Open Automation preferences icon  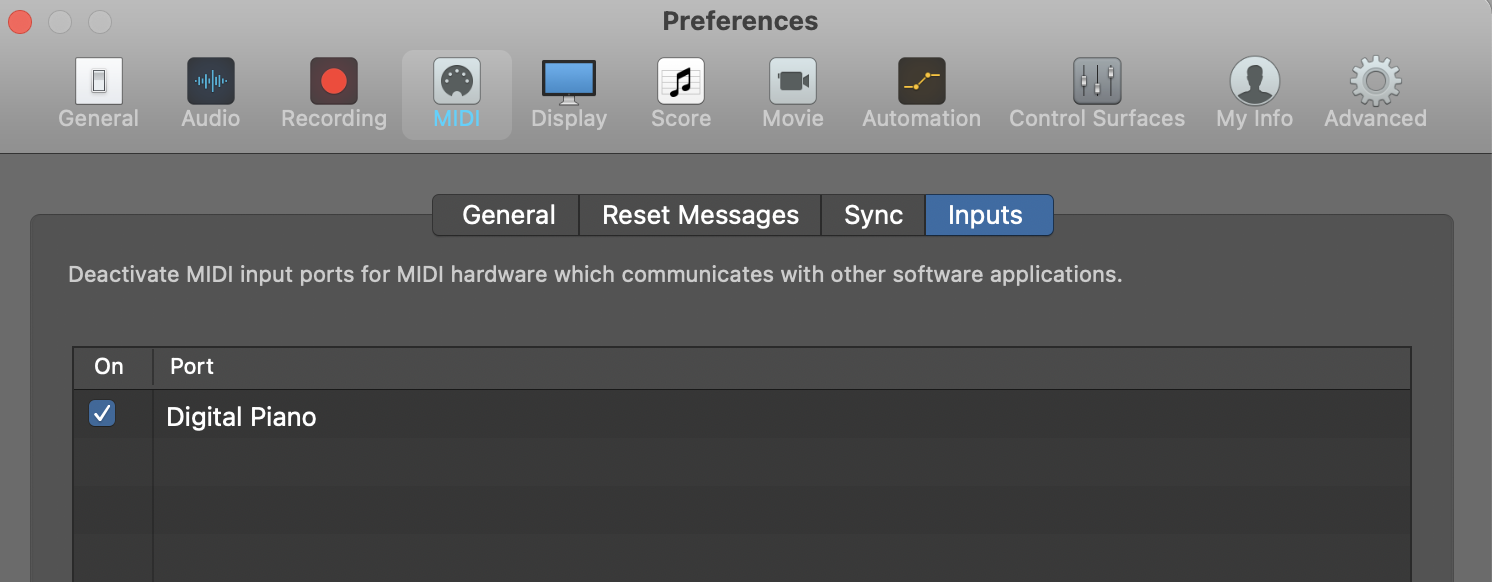(921, 81)
